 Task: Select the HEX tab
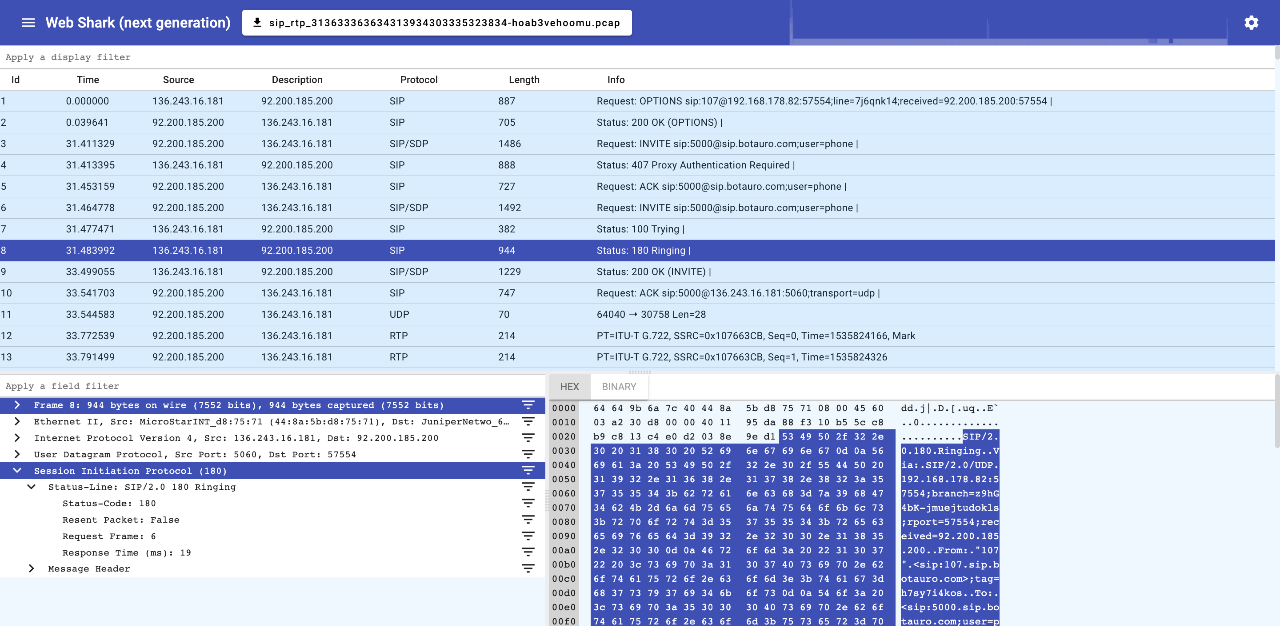click(x=569, y=387)
